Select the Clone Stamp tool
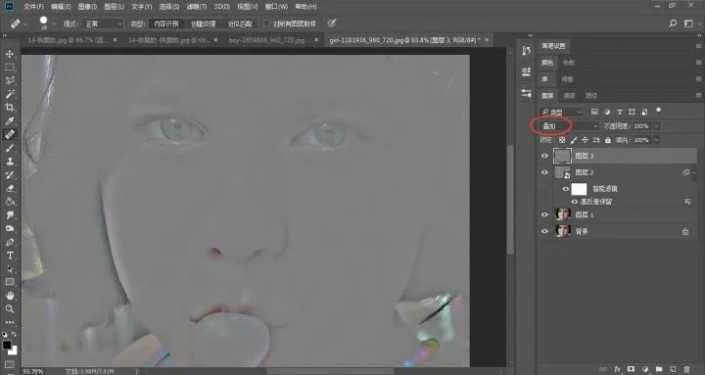705x375 pixels. 9,161
